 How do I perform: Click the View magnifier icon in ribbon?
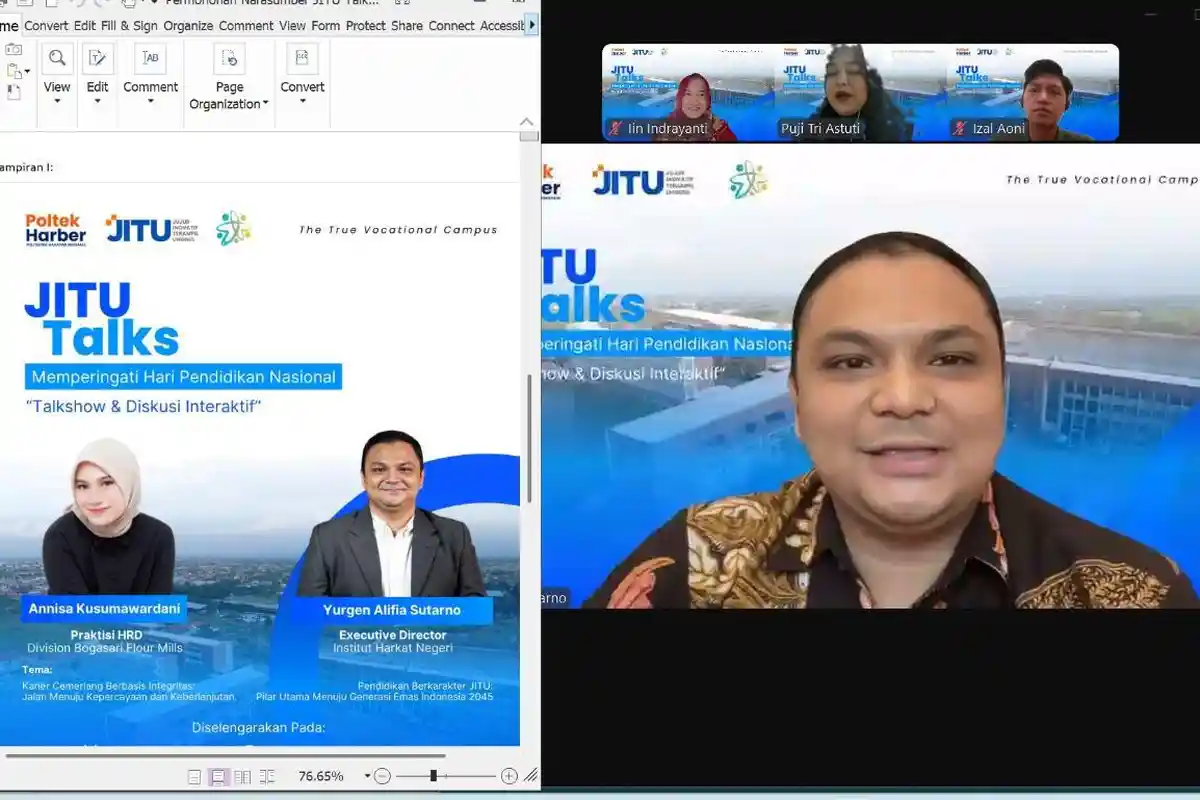[x=57, y=59]
